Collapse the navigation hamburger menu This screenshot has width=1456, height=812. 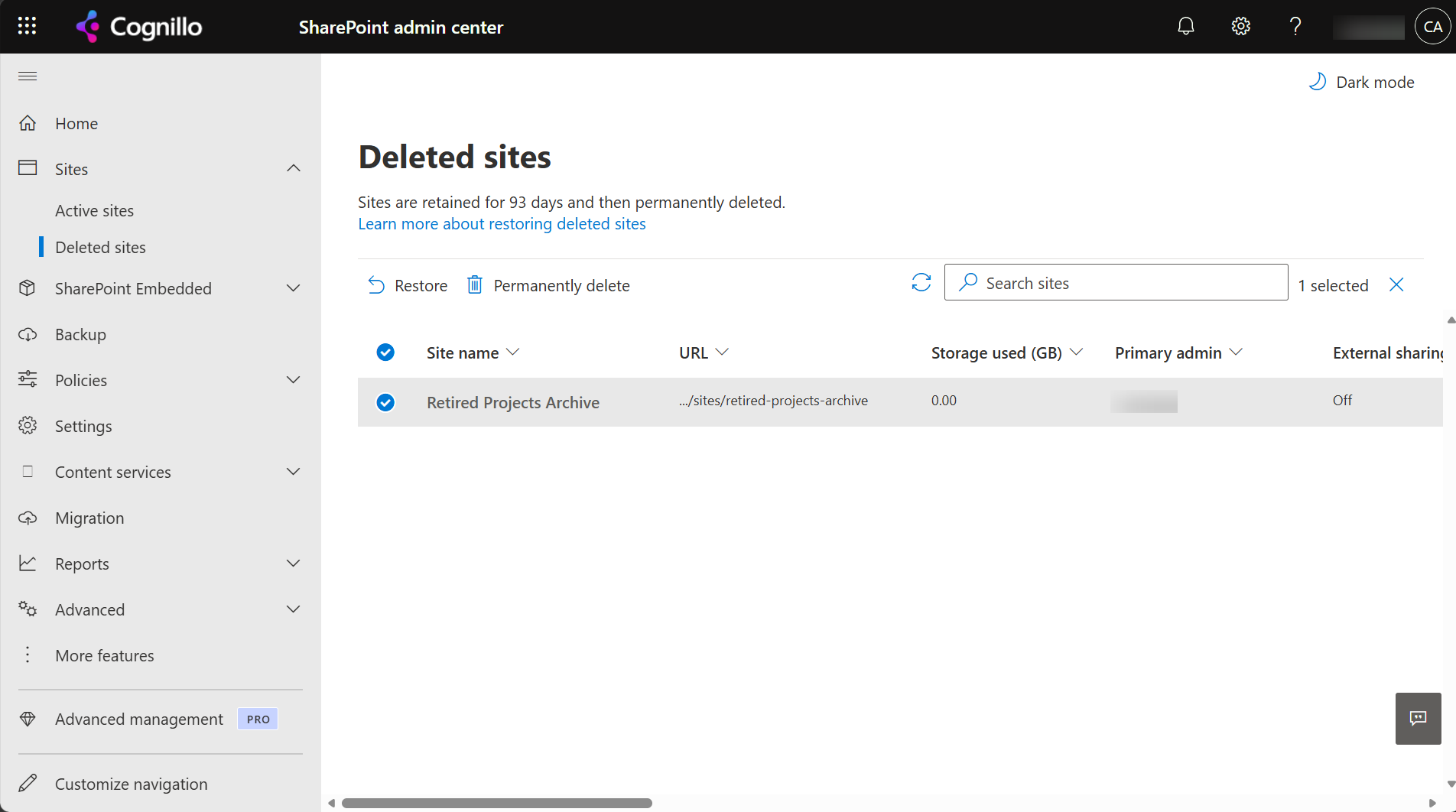point(28,76)
